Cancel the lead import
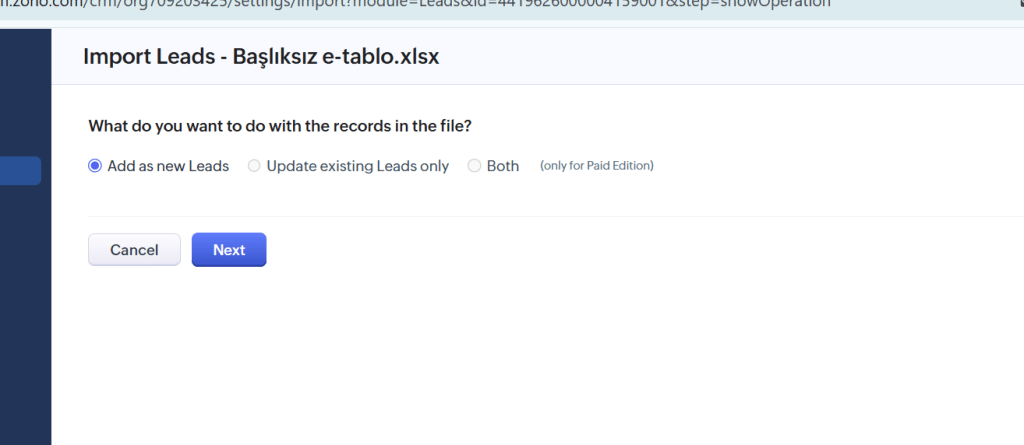 134,250
